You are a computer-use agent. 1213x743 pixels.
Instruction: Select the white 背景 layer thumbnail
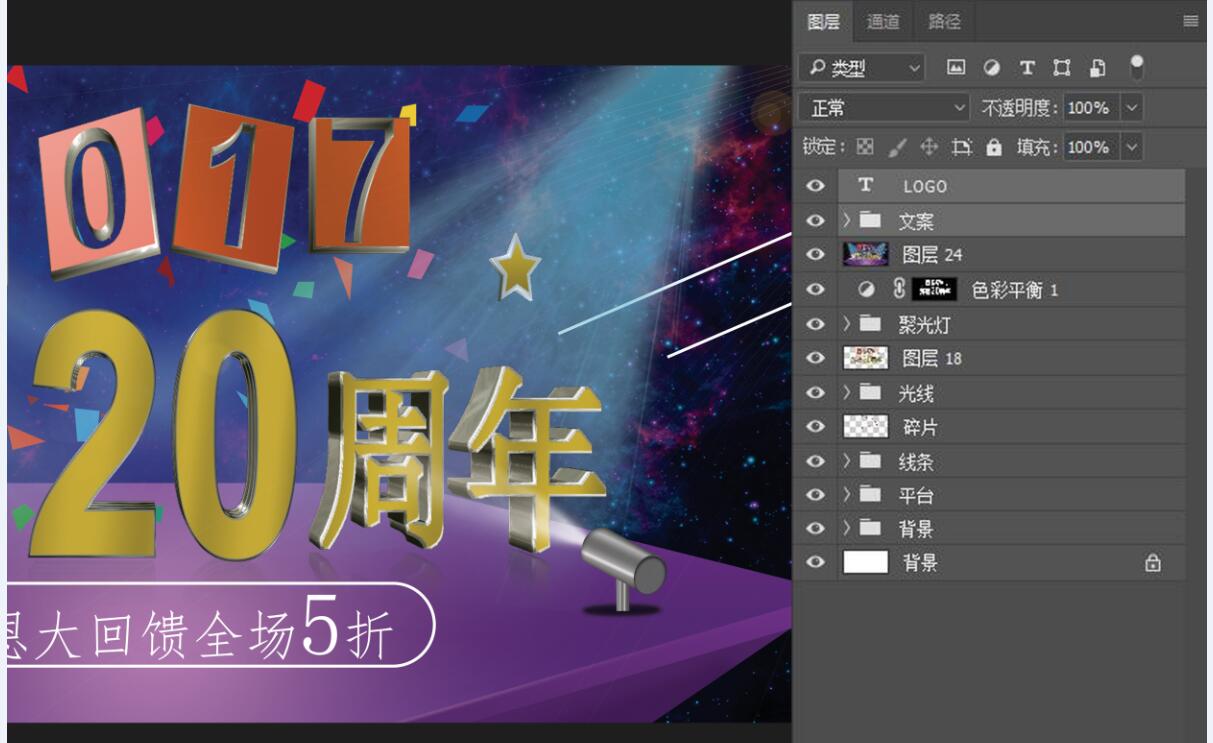[x=866, y=562]
